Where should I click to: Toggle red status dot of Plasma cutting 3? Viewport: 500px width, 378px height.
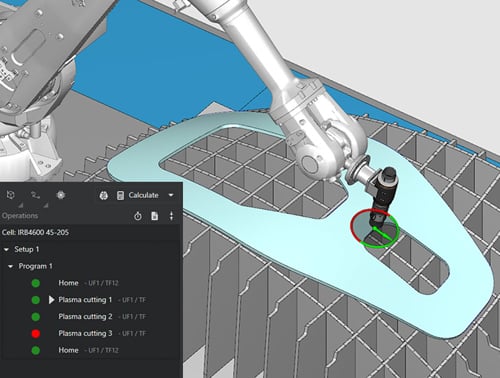point(36,333)
